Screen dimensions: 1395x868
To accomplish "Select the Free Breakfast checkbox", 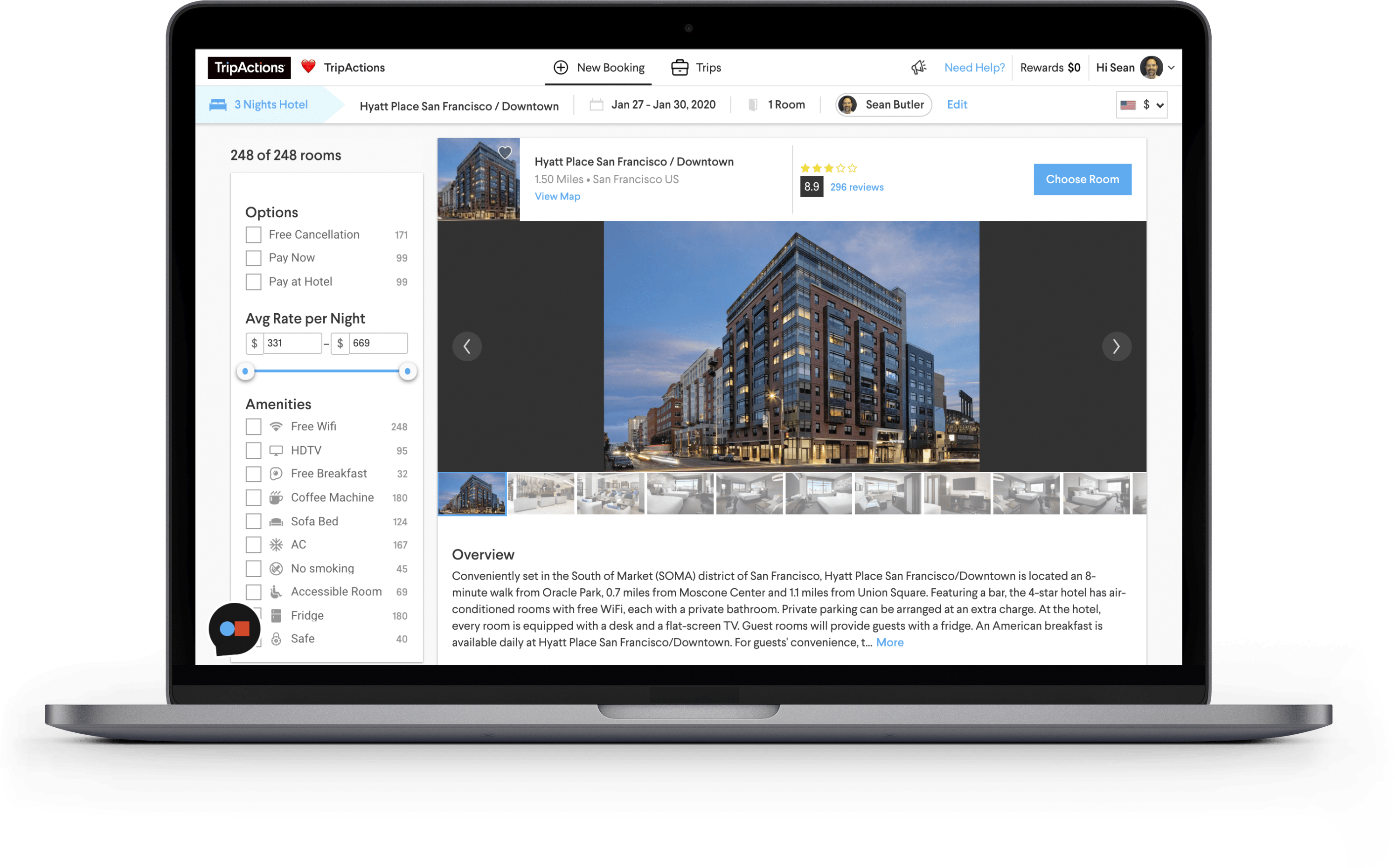I will tap(254, 475).
